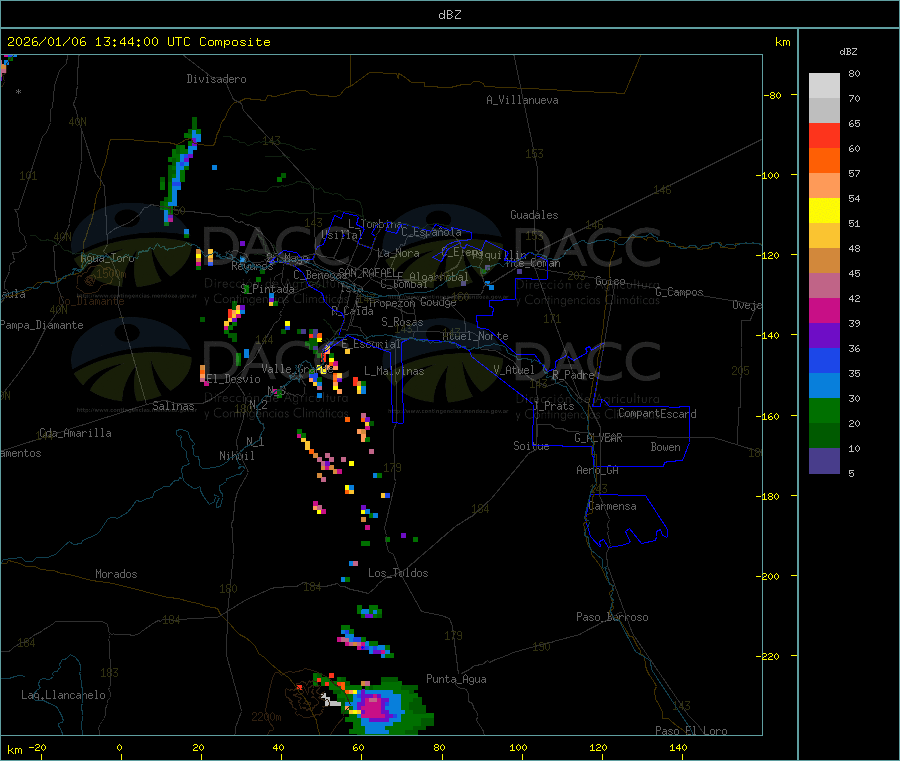The image size is (900, 761).
Task: Select the blue 36 dBZ legend swatch
Action: tap(824, 360)
